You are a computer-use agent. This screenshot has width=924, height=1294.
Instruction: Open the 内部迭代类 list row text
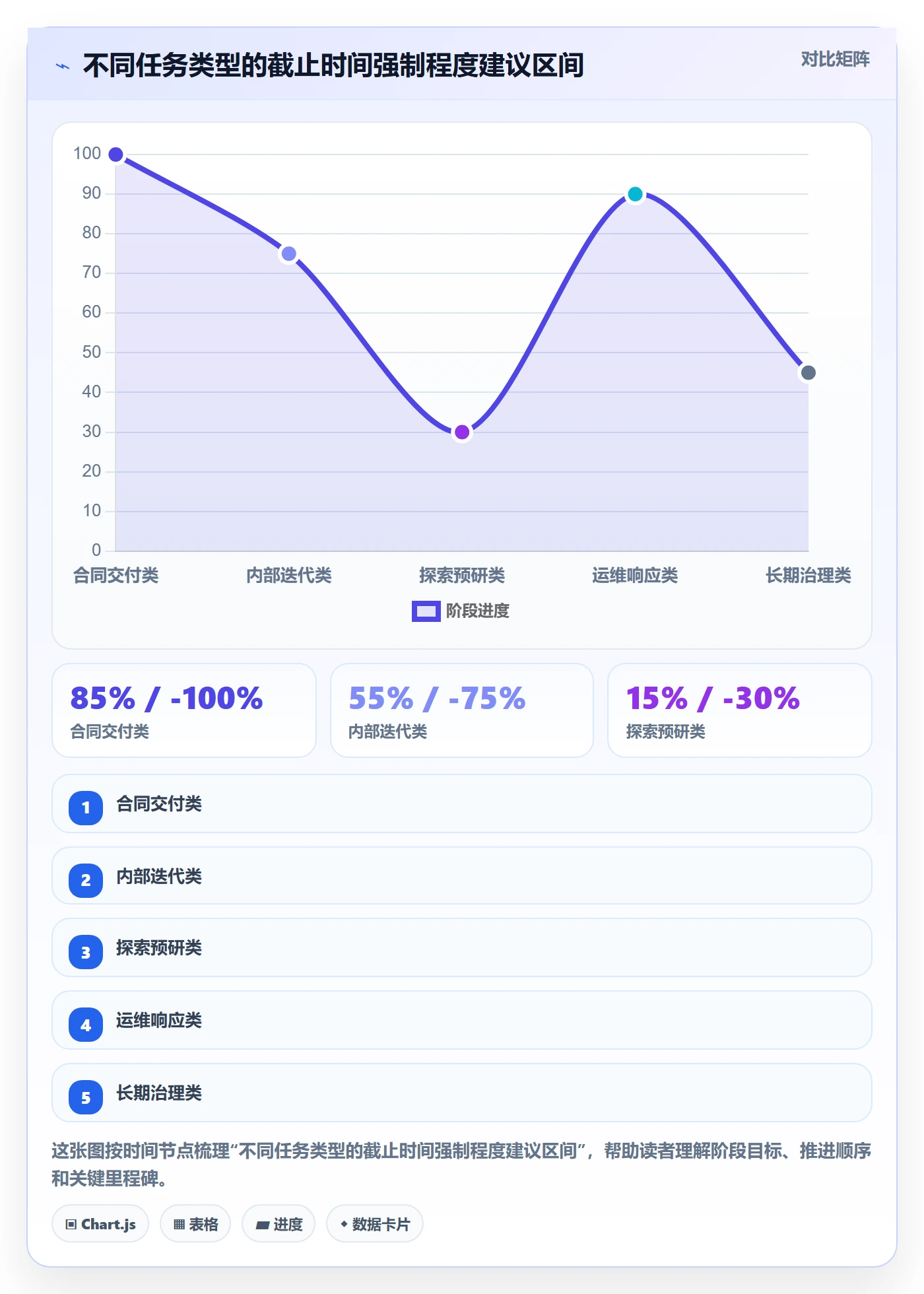point(159,877)
